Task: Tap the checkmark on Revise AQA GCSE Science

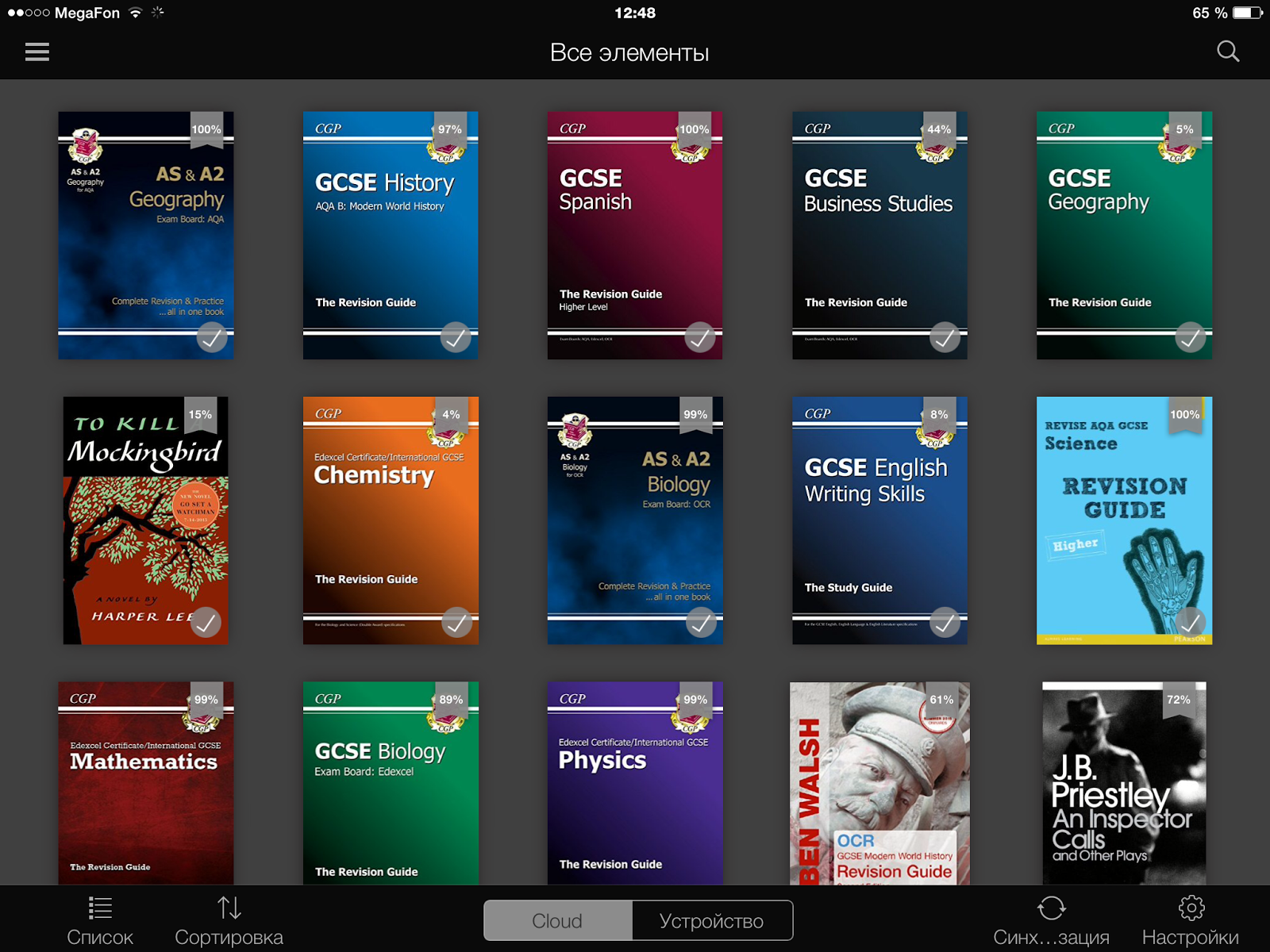Action: (x=1190, y=624)
